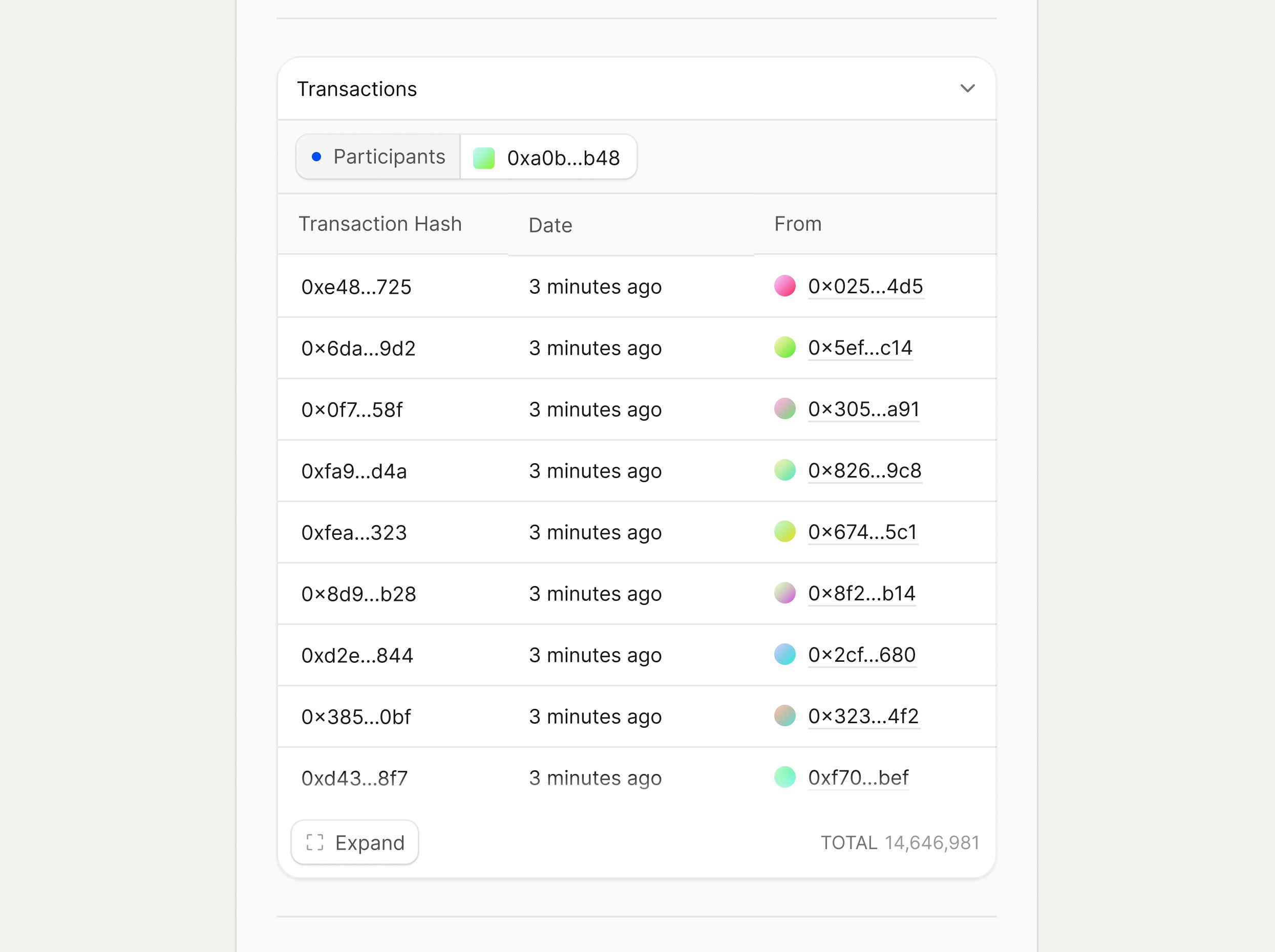
Task: Select the Transactions panel title
Action: [357, 88]
